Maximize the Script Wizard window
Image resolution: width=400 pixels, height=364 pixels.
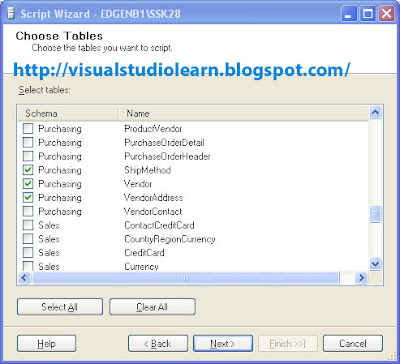click(368, 14)
